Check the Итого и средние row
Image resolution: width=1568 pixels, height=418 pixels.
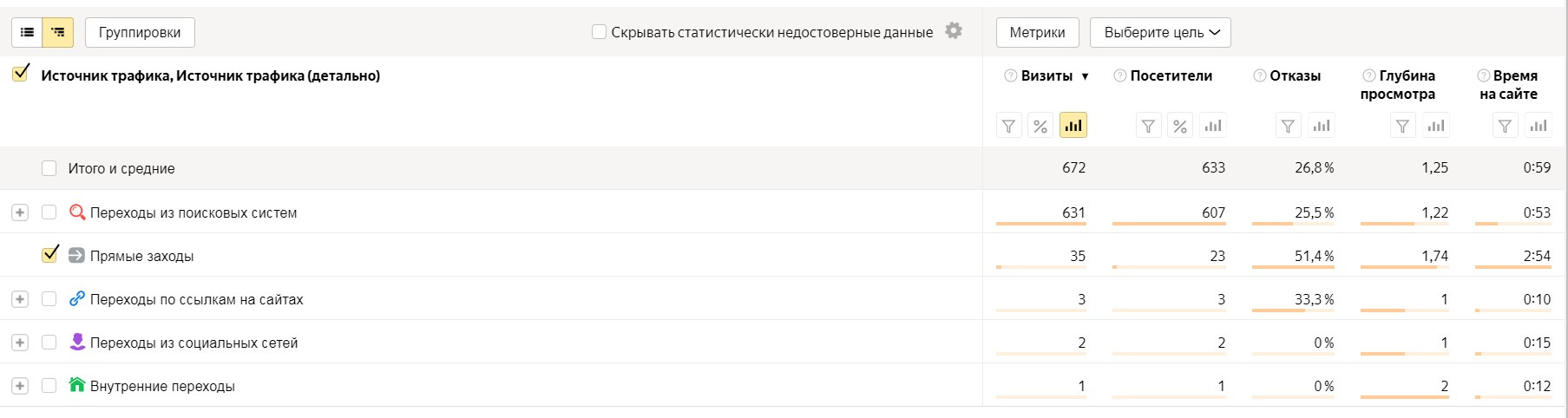49,168
